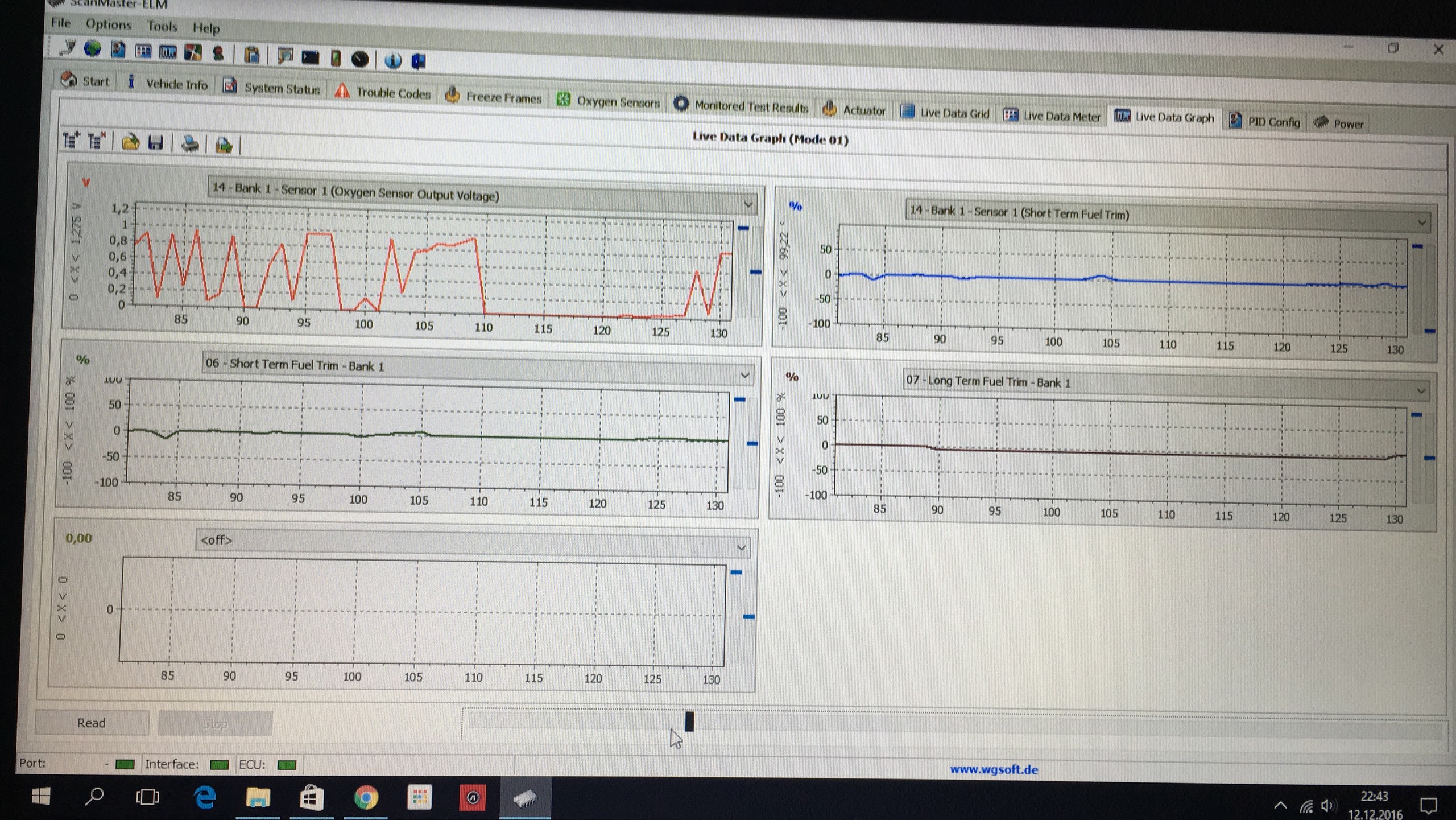Click the add graph layout icon
The height and width of the screenshot is (820, 1456).
click(x=71, y=139)
